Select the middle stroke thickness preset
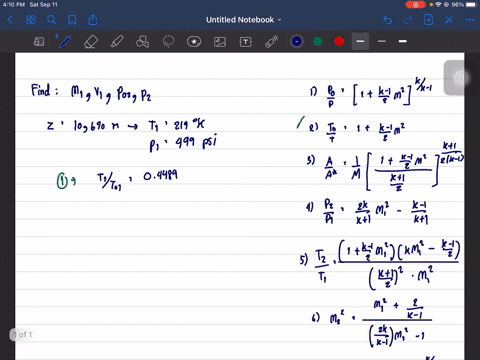This screenshot has width=480, height=360. [x=382, y=41]
